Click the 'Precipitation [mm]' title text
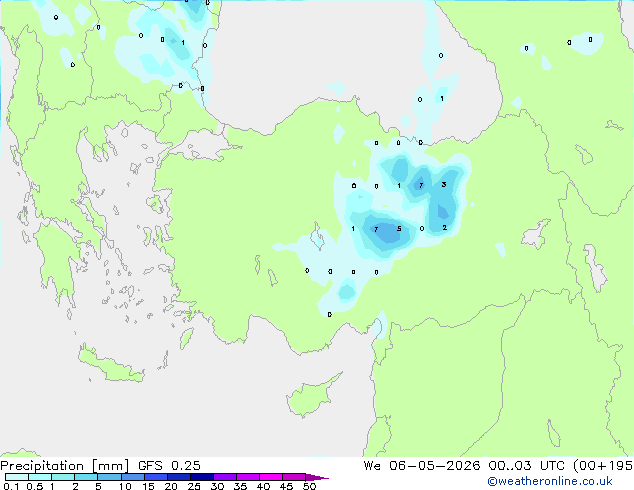The width and height of the screenshot is (634, 490). tap(65, 466)
